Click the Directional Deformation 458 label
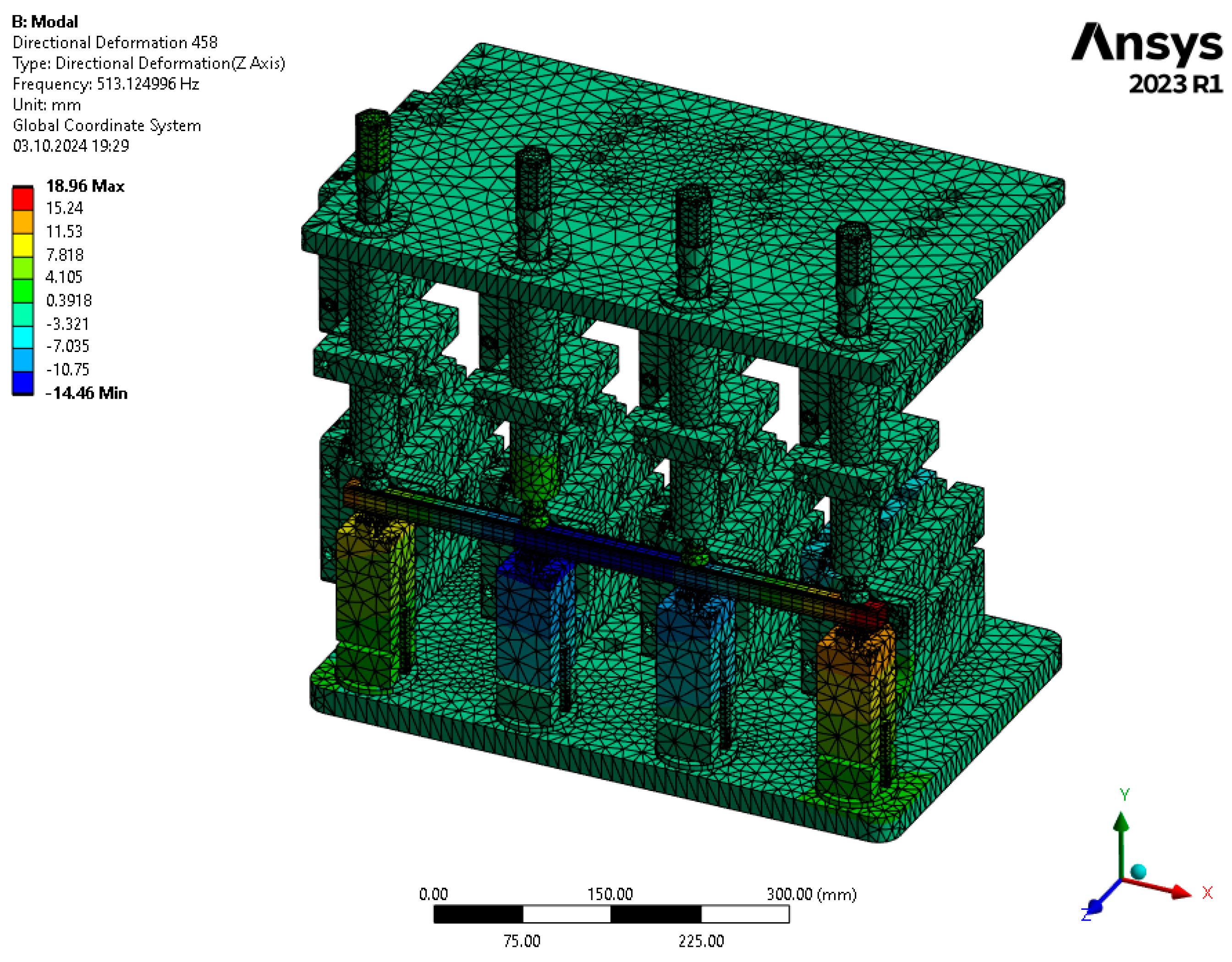This screenshot has height=962, width=1232. click(x=115, y=42)
